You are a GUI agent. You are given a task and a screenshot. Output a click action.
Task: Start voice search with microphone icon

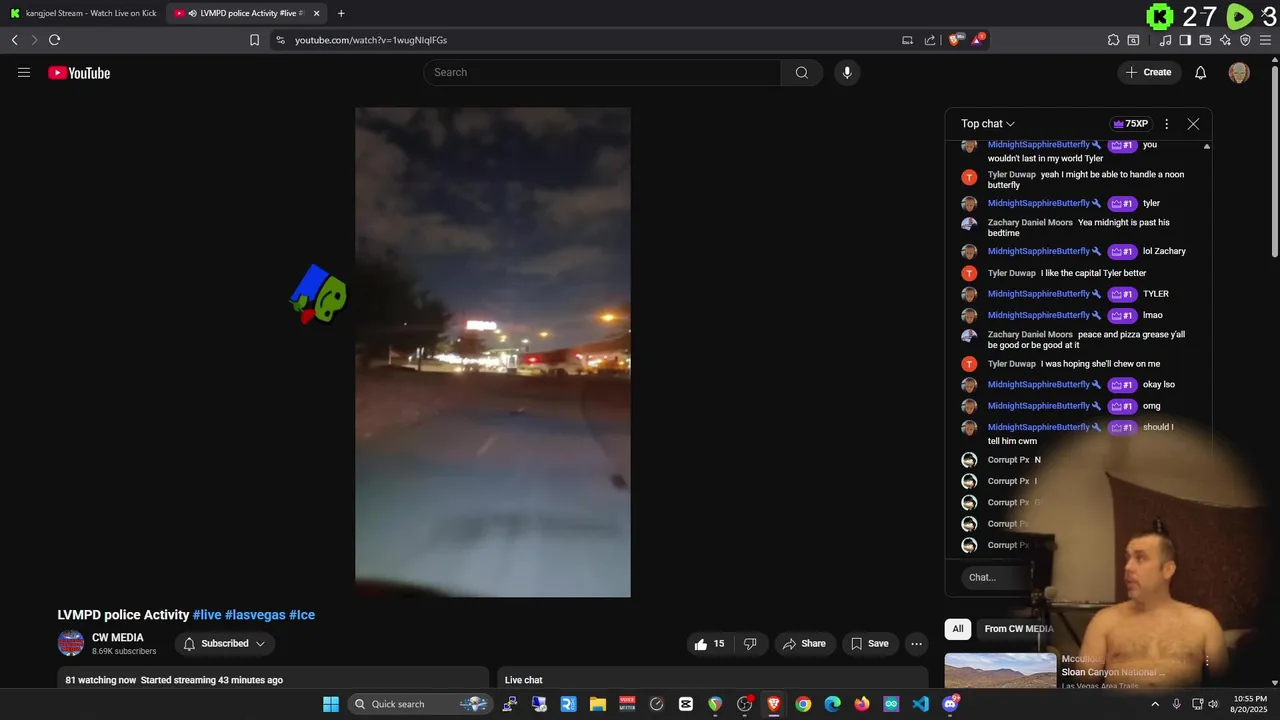tap(847, 72)
